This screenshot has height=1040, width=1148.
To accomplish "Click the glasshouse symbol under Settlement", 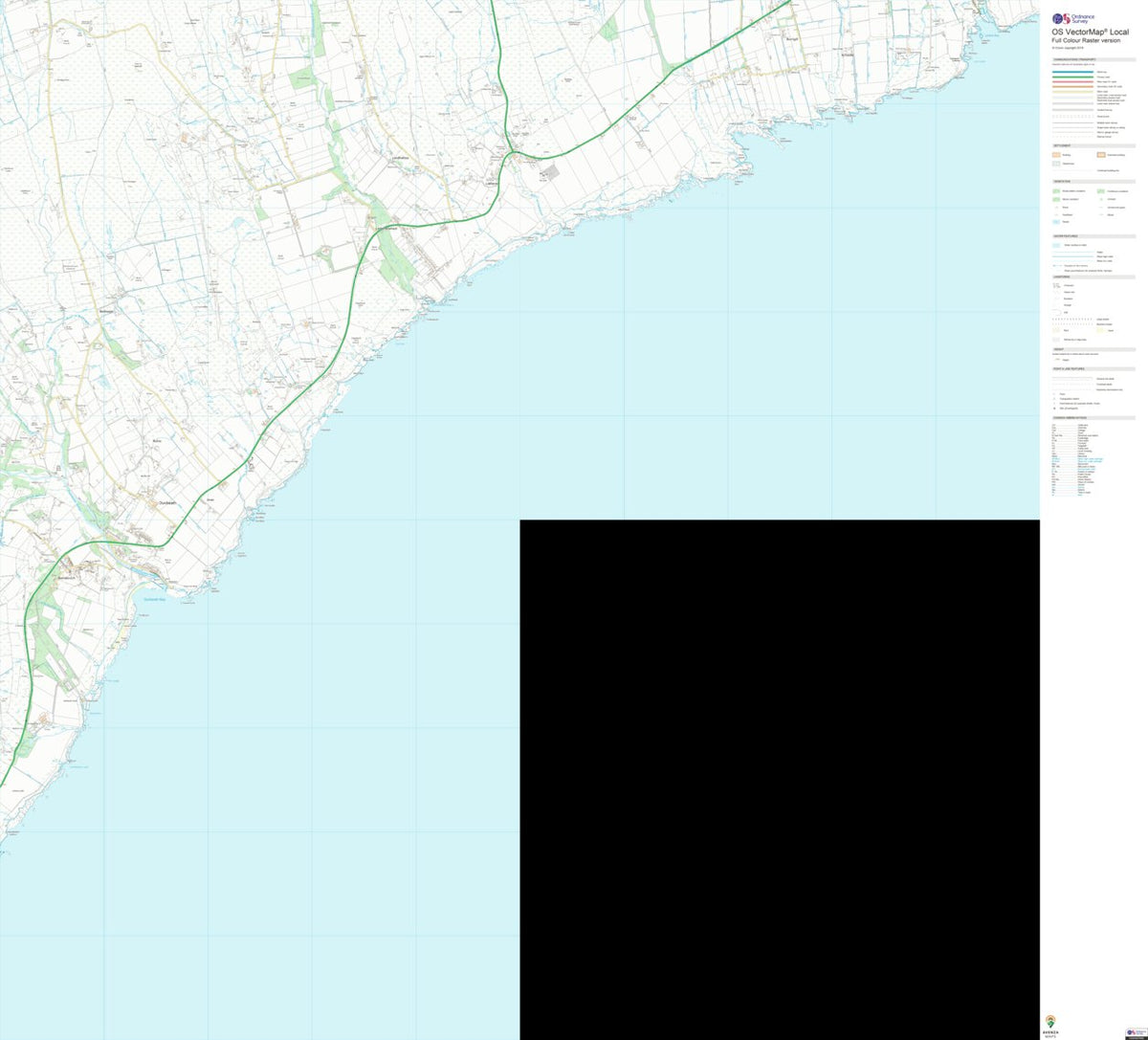I will point(1057,162).
